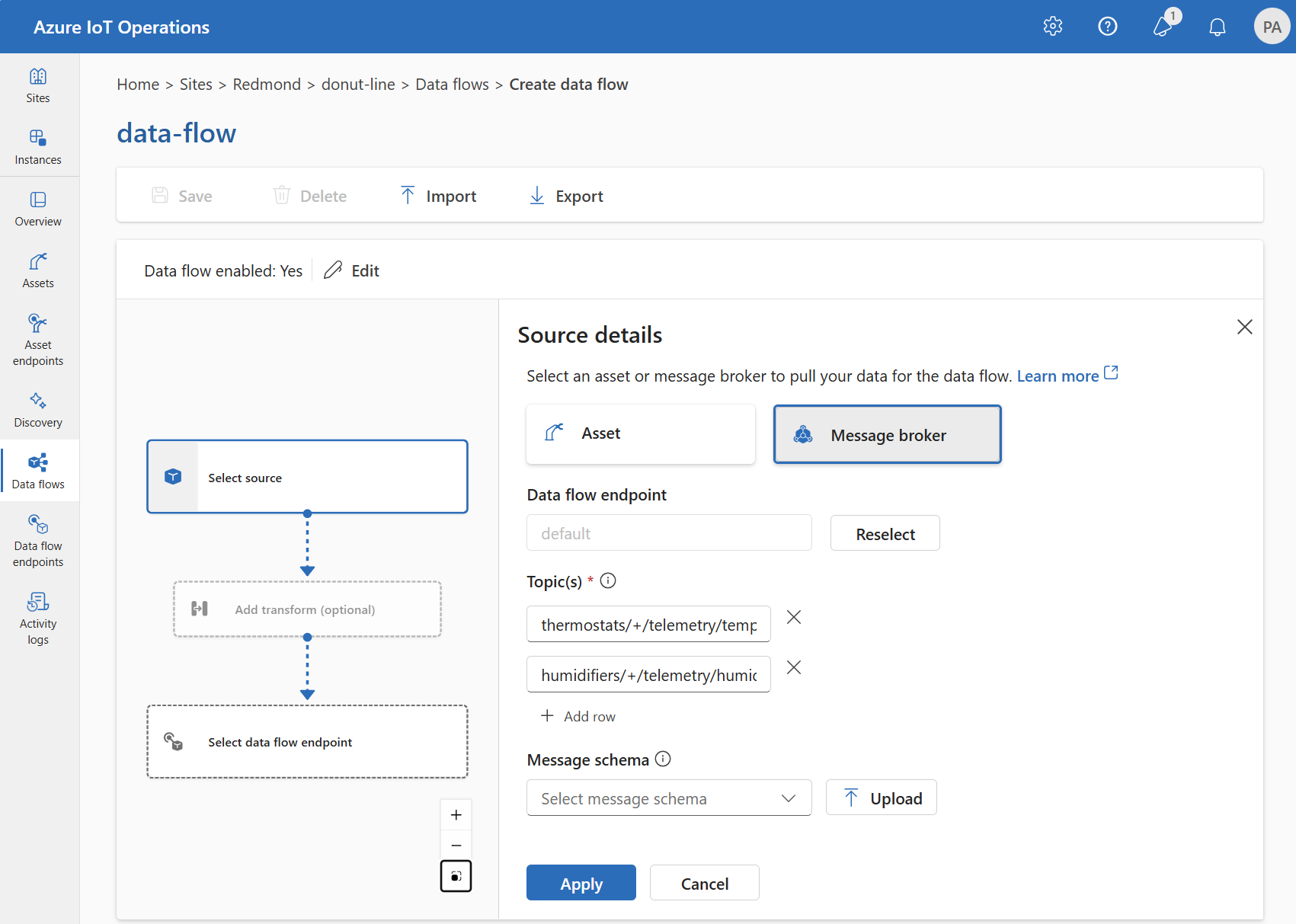Click the Reselect button
Image resolution: width=1296 pixels, height=924 pixels.
point(885,533)
